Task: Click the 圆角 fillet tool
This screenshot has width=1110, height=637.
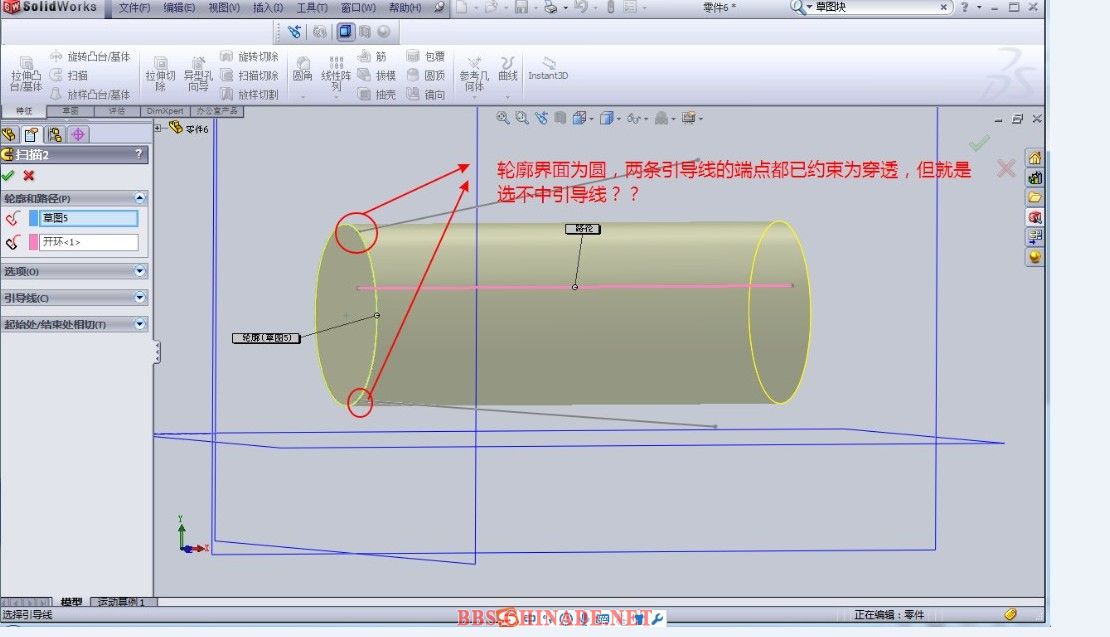Action: [x=302, y=69]
